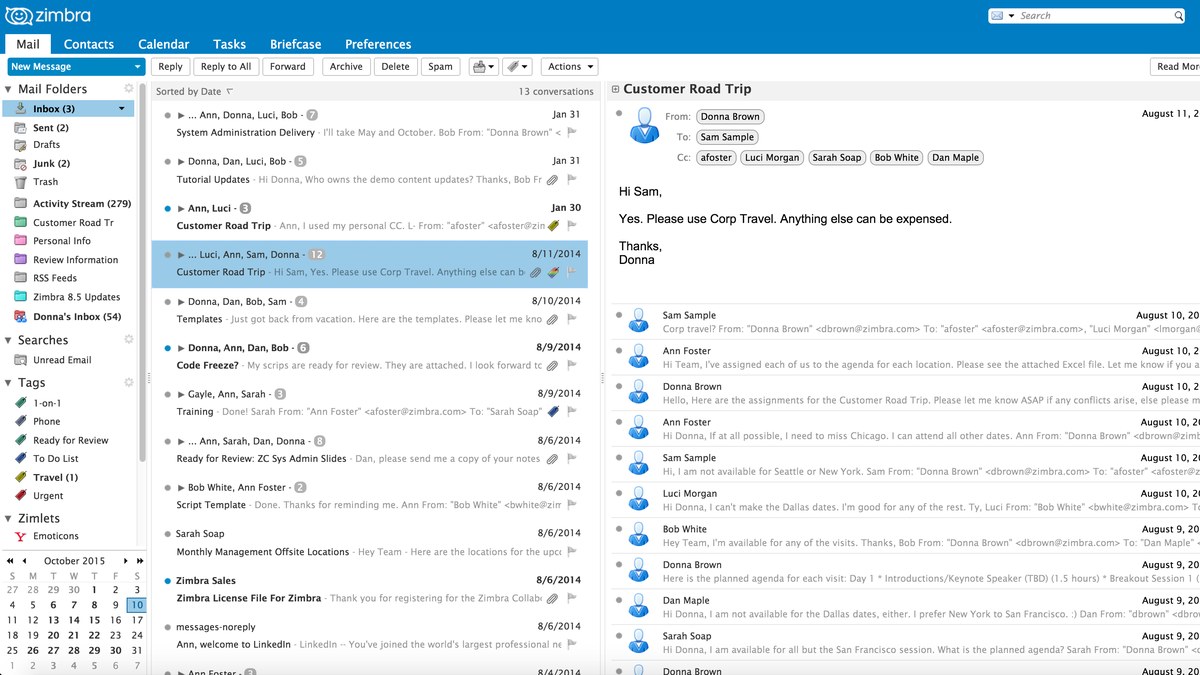
Task: Flag the System Administration Delivery conversation
Action: click(572, 133)
